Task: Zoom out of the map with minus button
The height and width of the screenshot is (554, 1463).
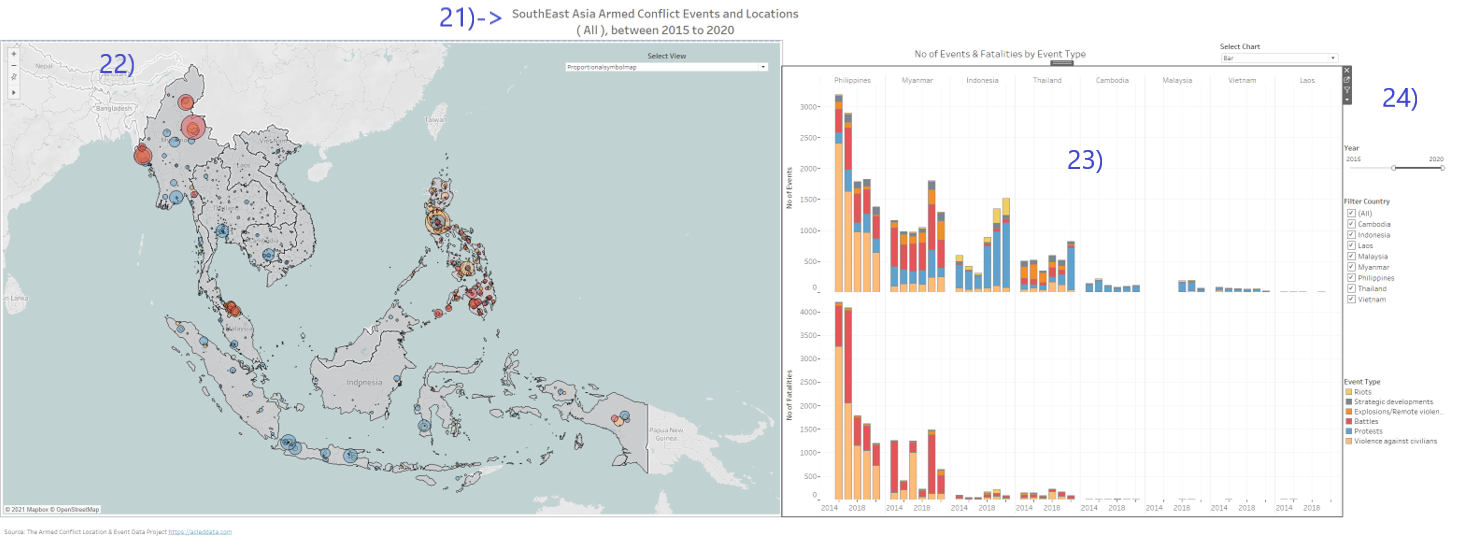Action: click(x=13, y=65)
